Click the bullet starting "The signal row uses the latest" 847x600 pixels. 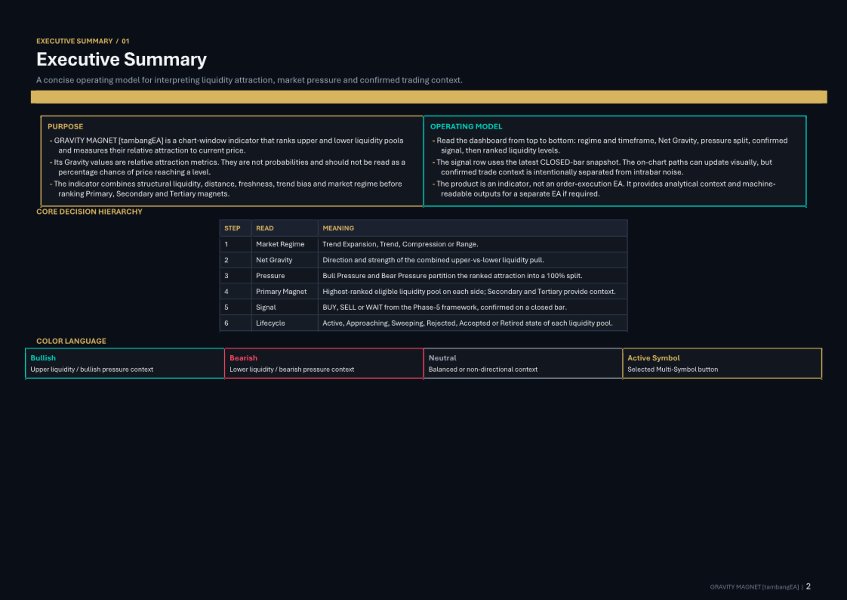click(602, 167)
